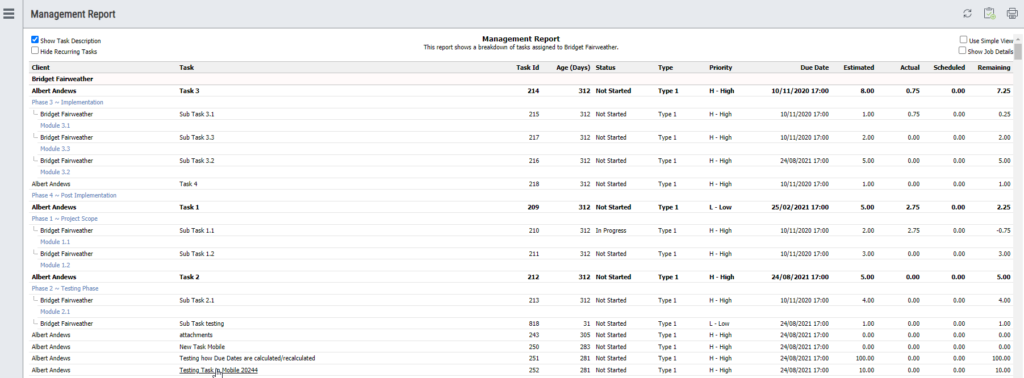
Task: Sort by the Remaining column header
Action: click(995, 67)
